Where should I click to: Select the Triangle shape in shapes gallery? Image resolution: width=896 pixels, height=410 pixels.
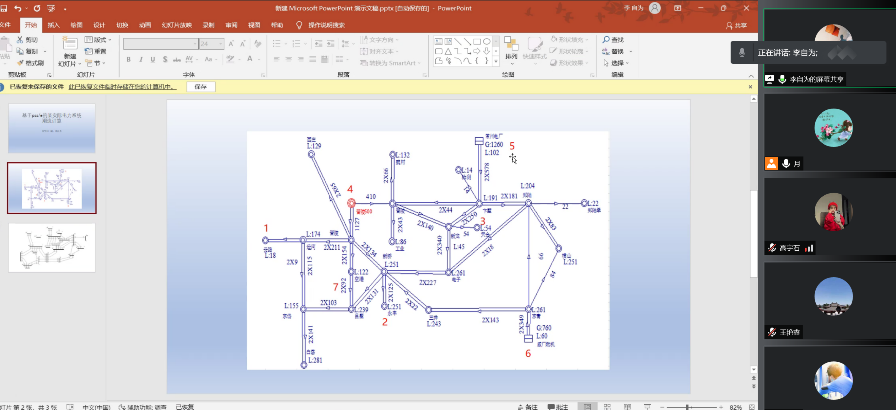coord(449,51)
